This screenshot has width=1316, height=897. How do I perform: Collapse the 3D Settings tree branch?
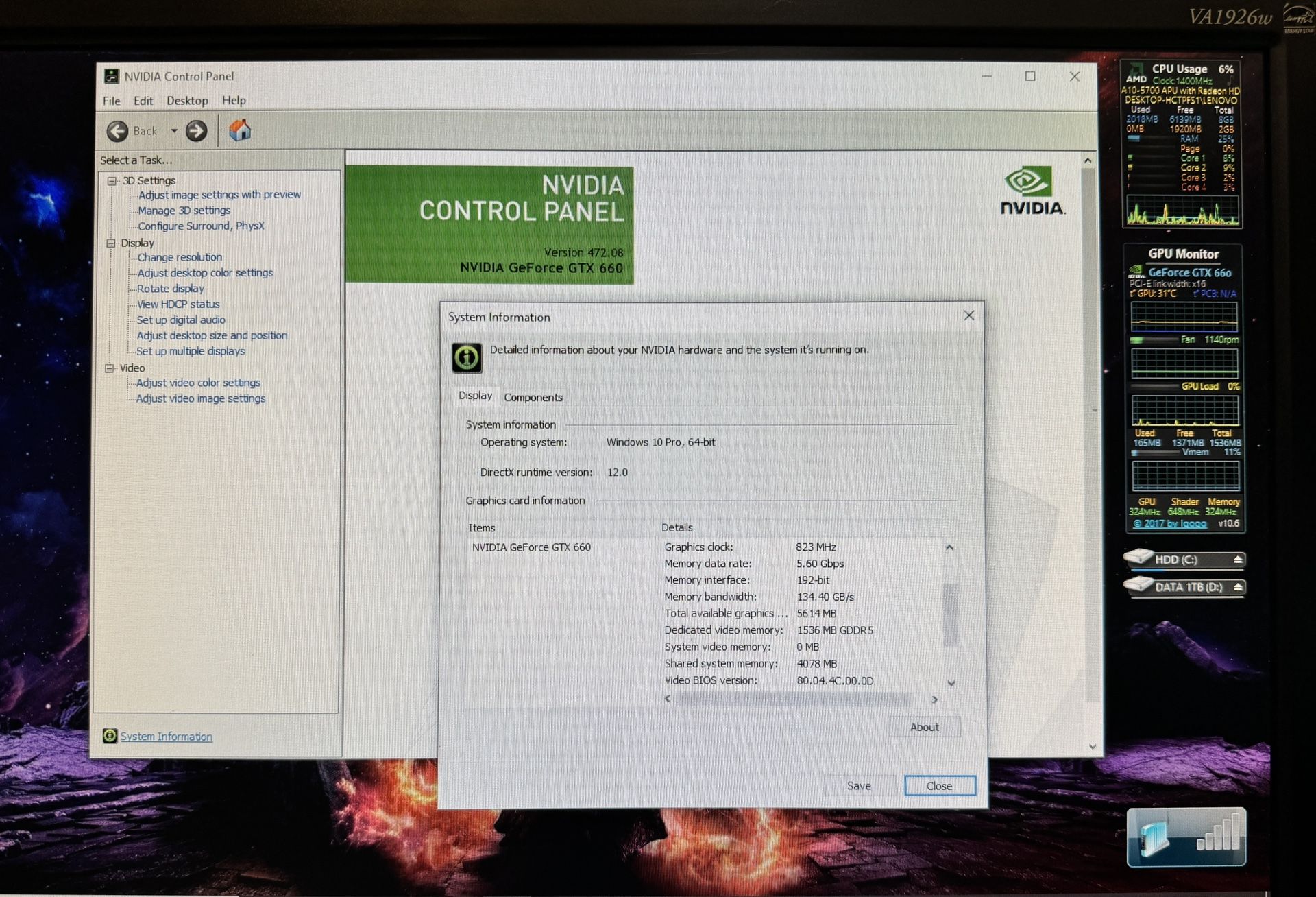pos(112,180)
